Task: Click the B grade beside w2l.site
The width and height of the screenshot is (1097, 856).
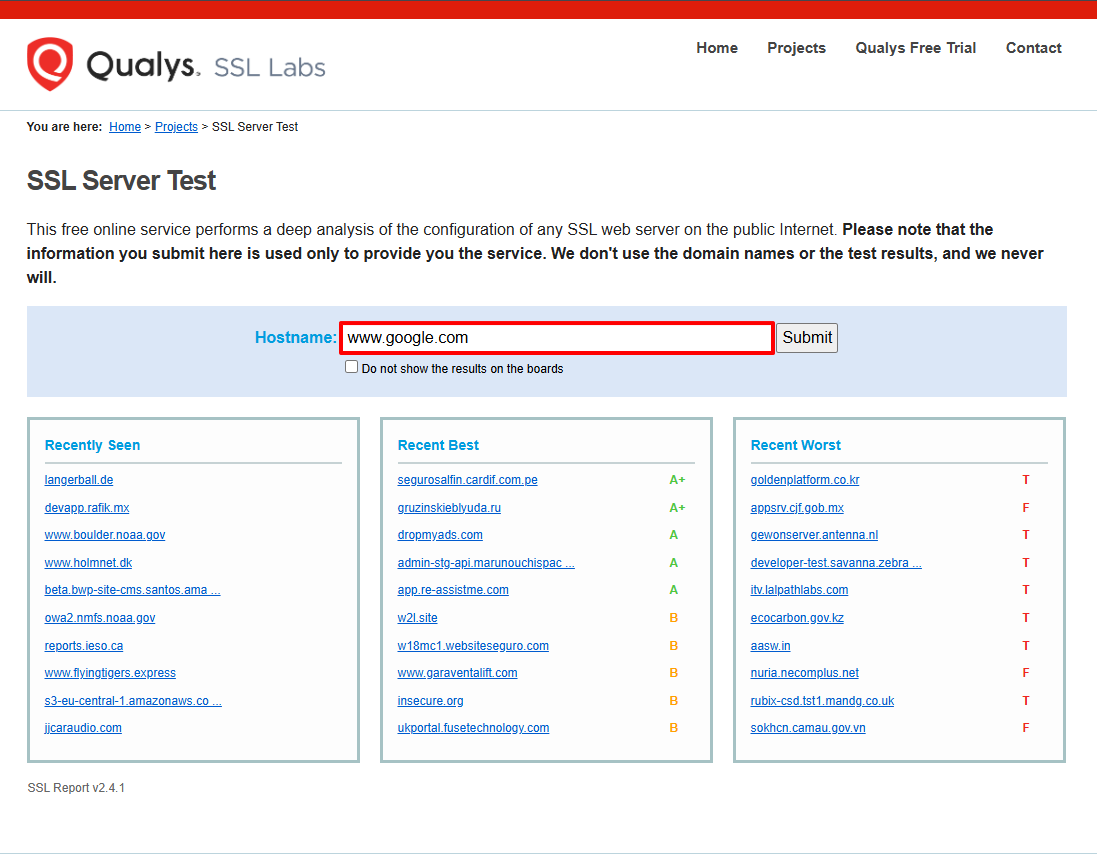Action: [673, 618]
